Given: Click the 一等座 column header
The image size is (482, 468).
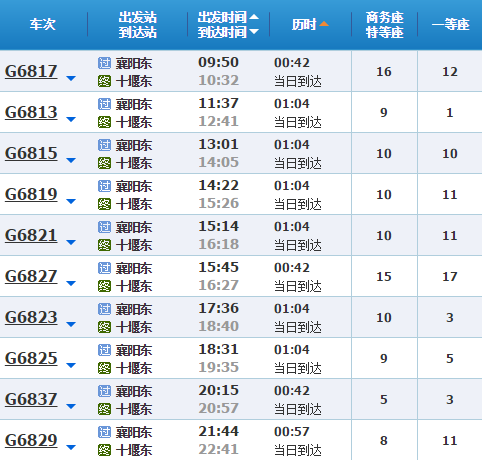Looking at the screenshot, I should tap(450, 25).
